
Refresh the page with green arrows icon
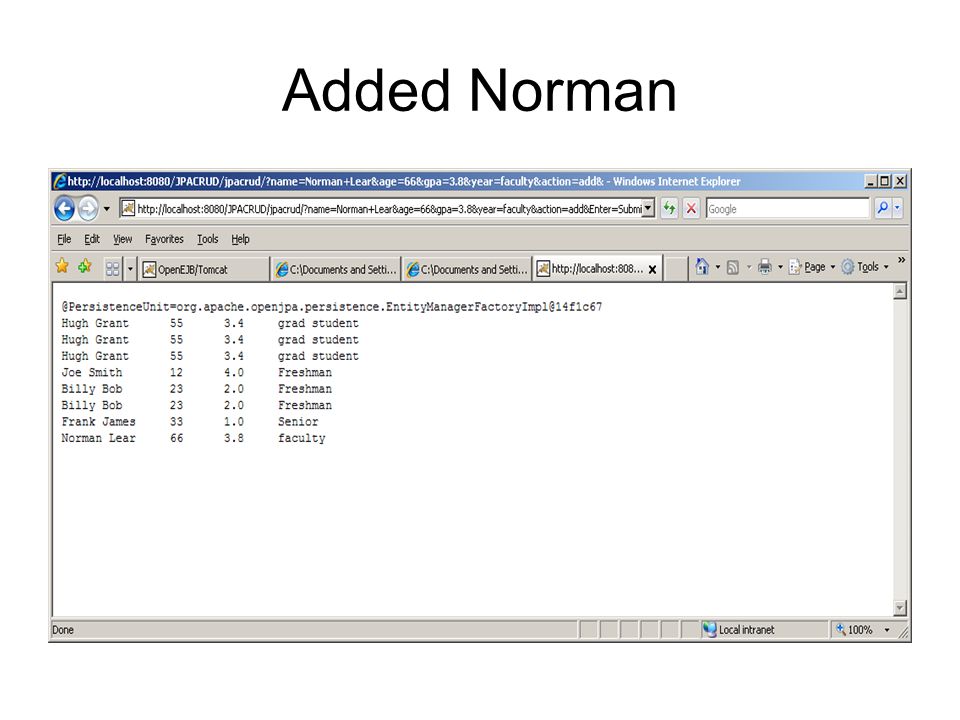(x=669, y=209)
